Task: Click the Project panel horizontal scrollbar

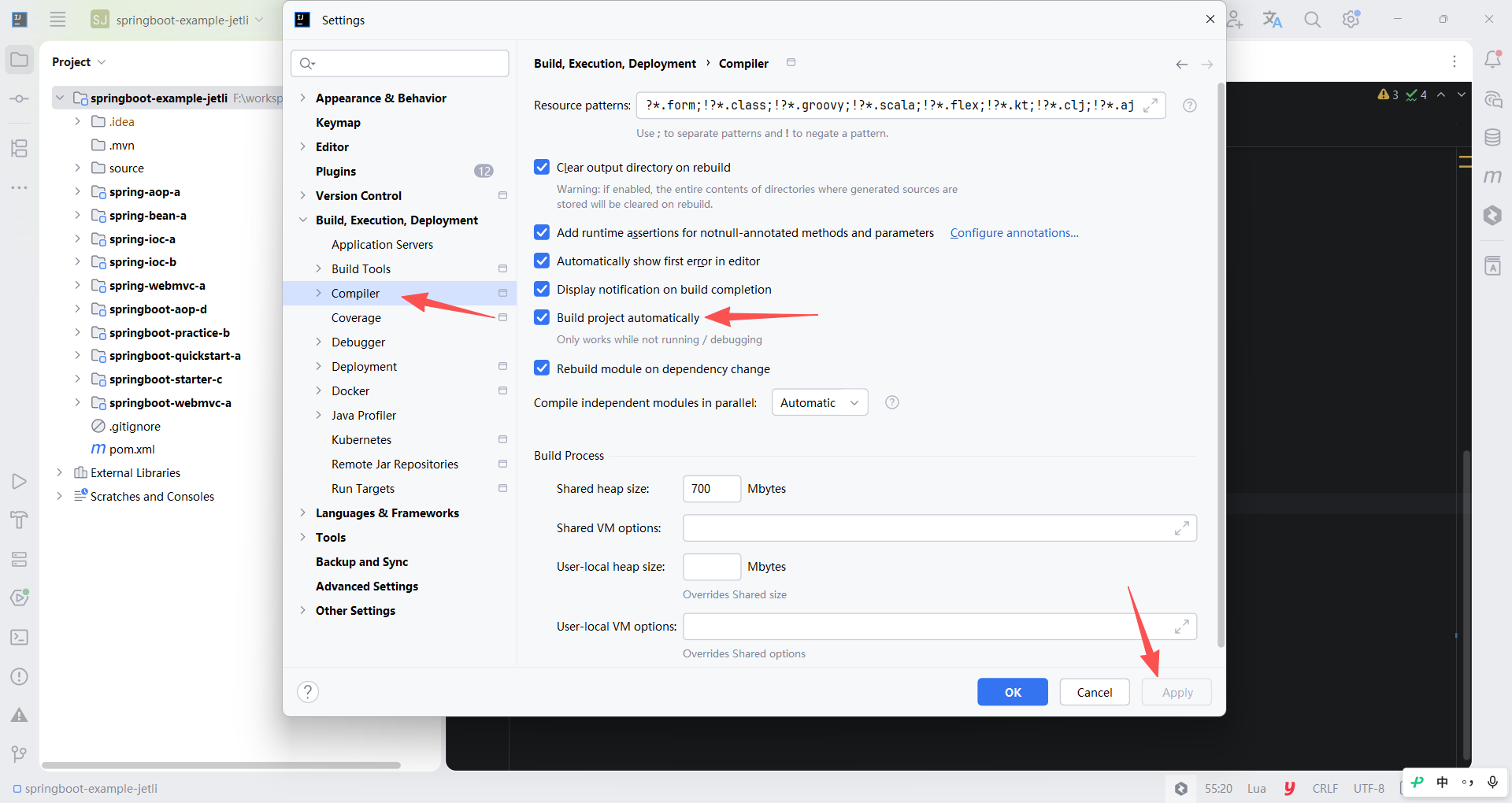Action: 221,765
